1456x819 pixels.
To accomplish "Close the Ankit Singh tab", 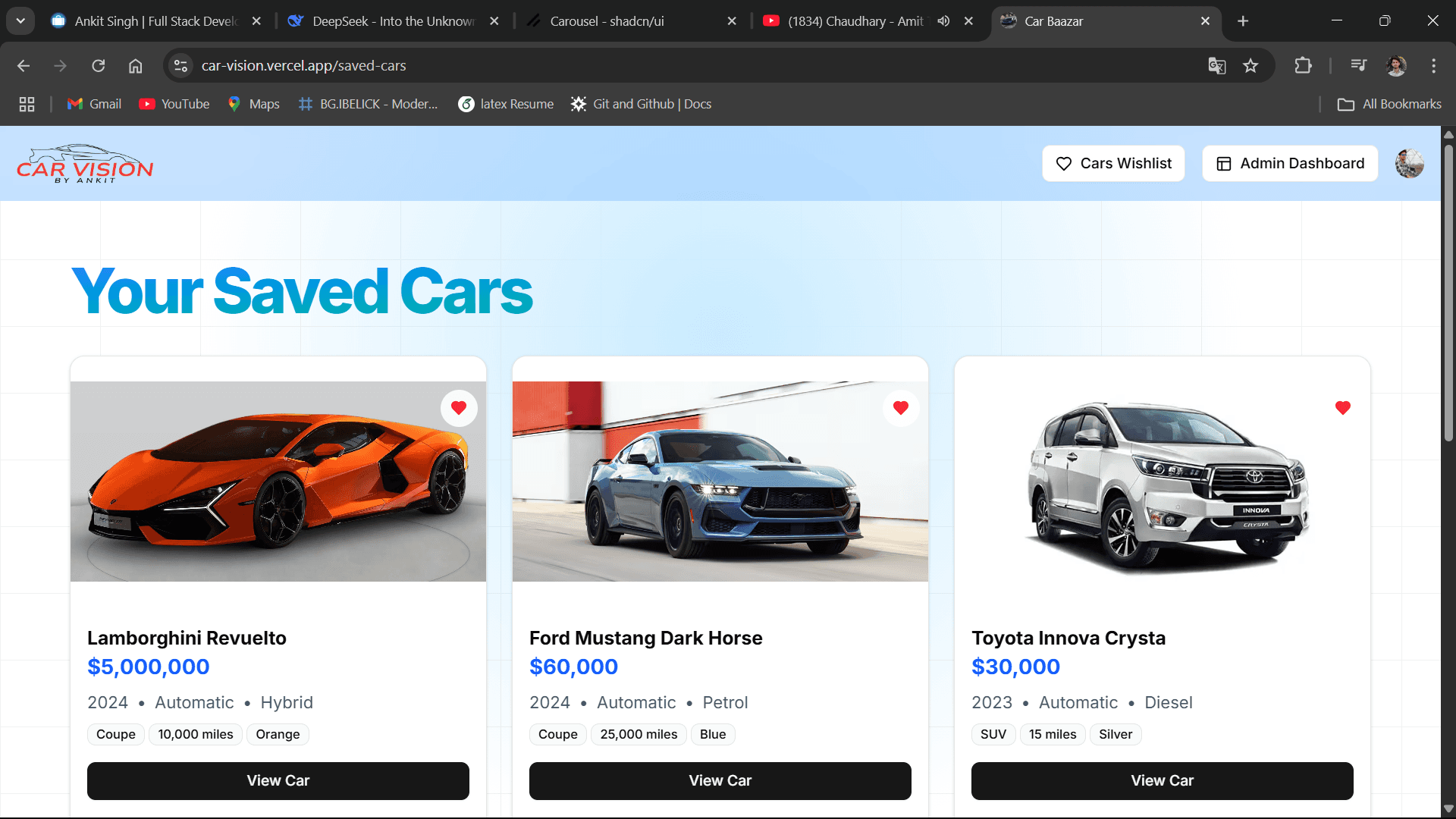I will [x=256, y=21].
